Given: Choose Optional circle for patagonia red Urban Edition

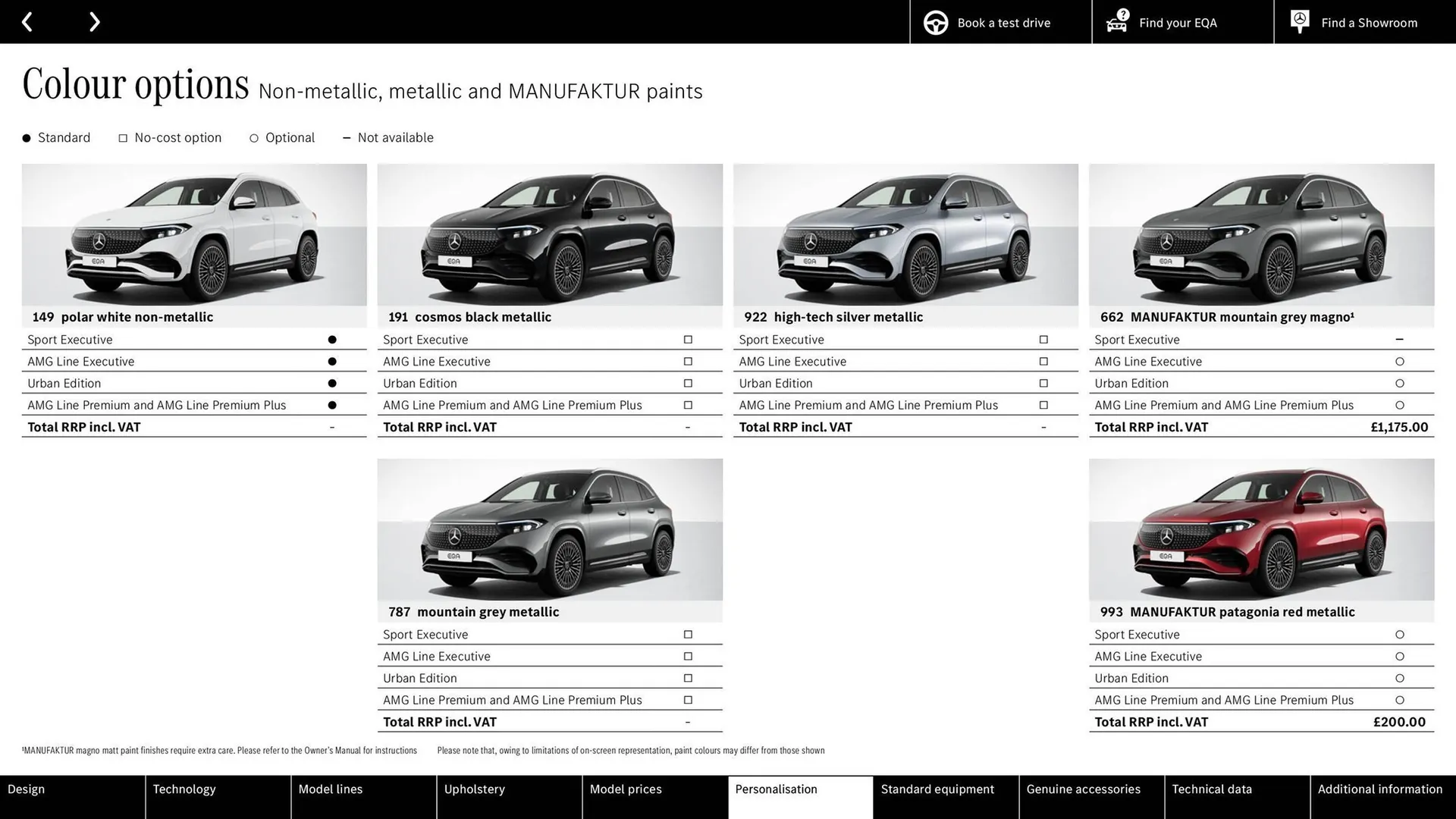Looking at the screenshot, I should [x=1399, y=677].
